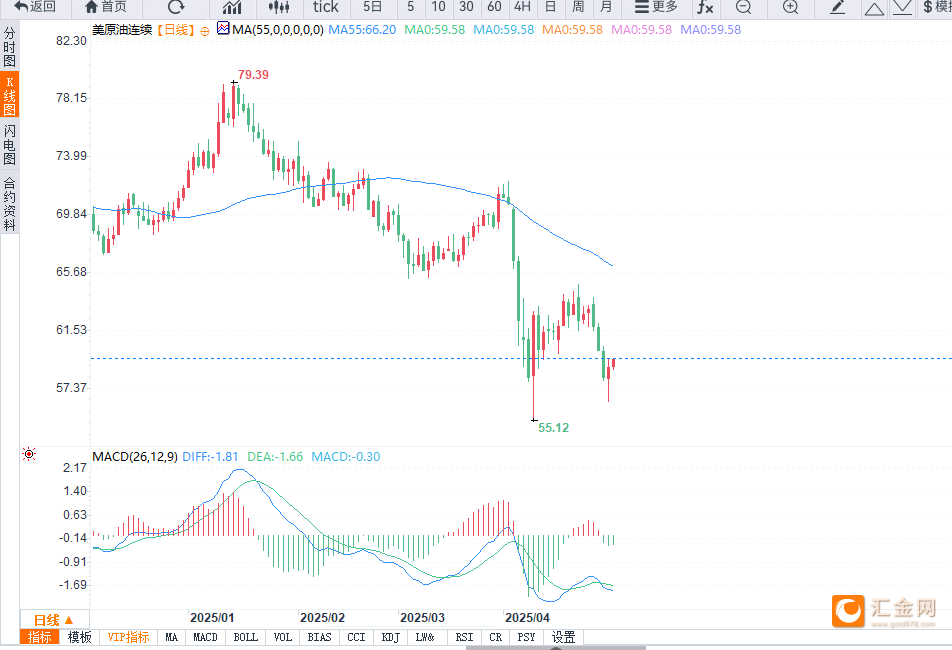Click the MA(55,0,0,0,0,0) indicator label
The image size is (952, 650).
coord(277,30)
